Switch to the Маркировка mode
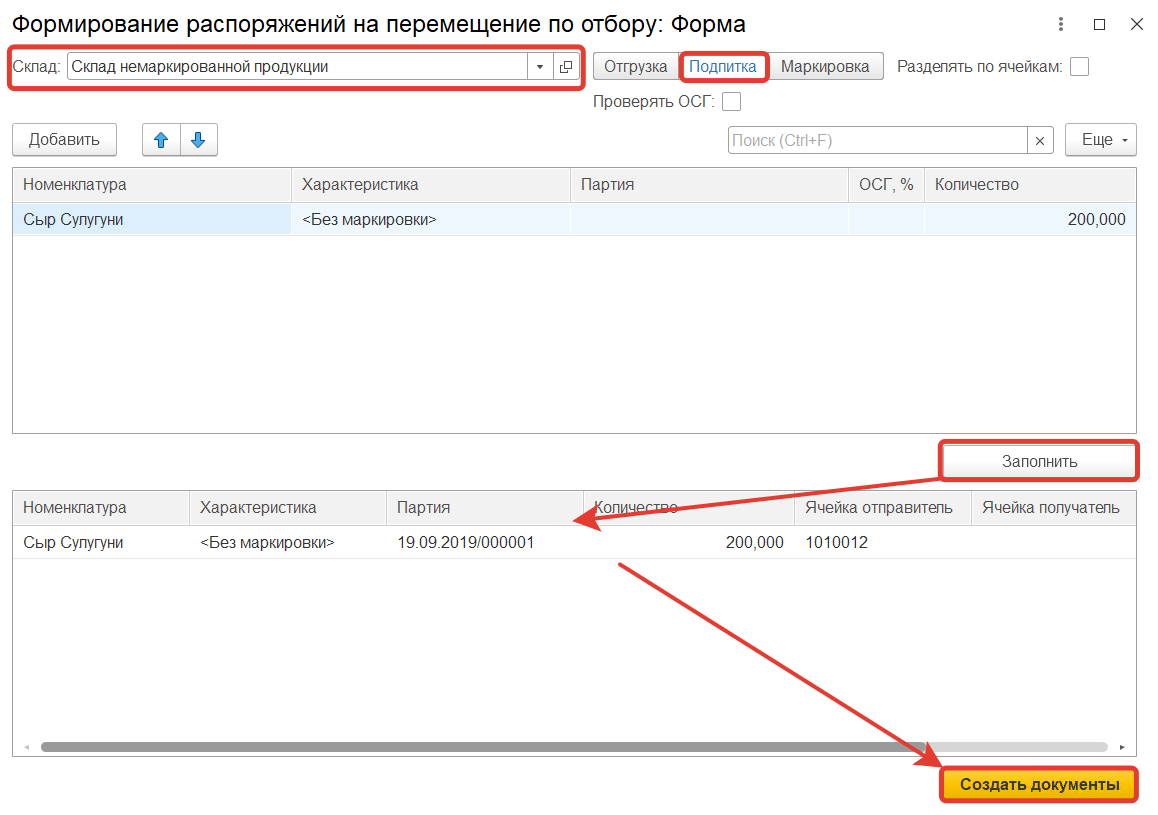 [826, 67]
